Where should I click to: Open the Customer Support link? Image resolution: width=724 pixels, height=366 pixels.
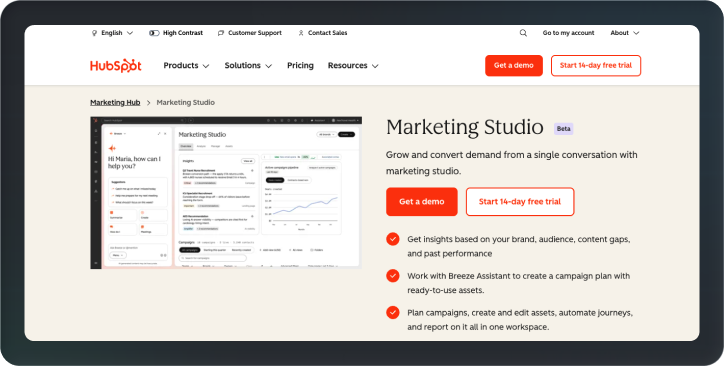pos(249,33)
